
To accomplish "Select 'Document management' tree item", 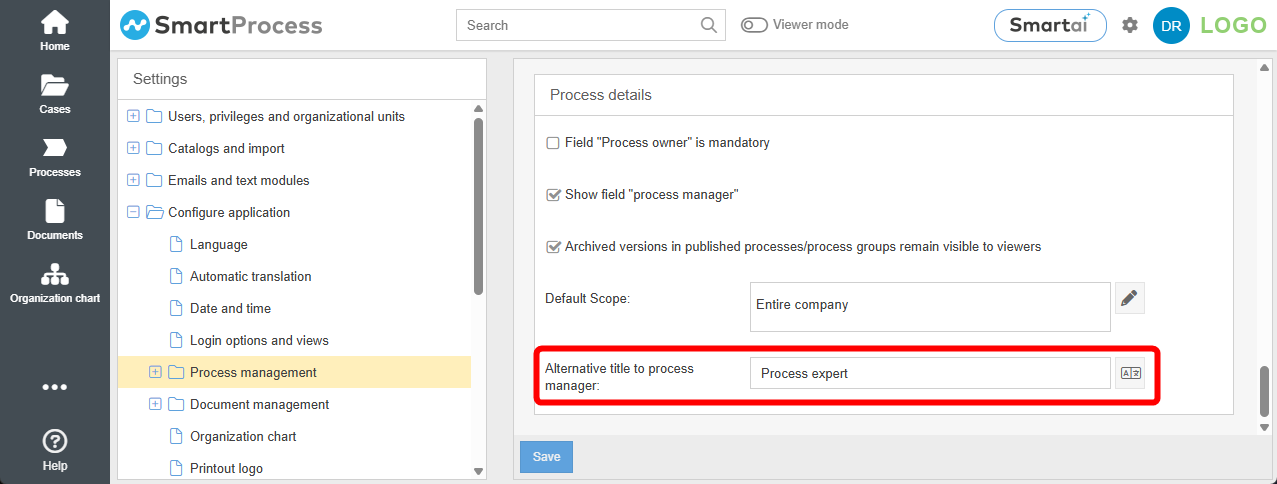I will pyautogui.click(x=259, y=404).
